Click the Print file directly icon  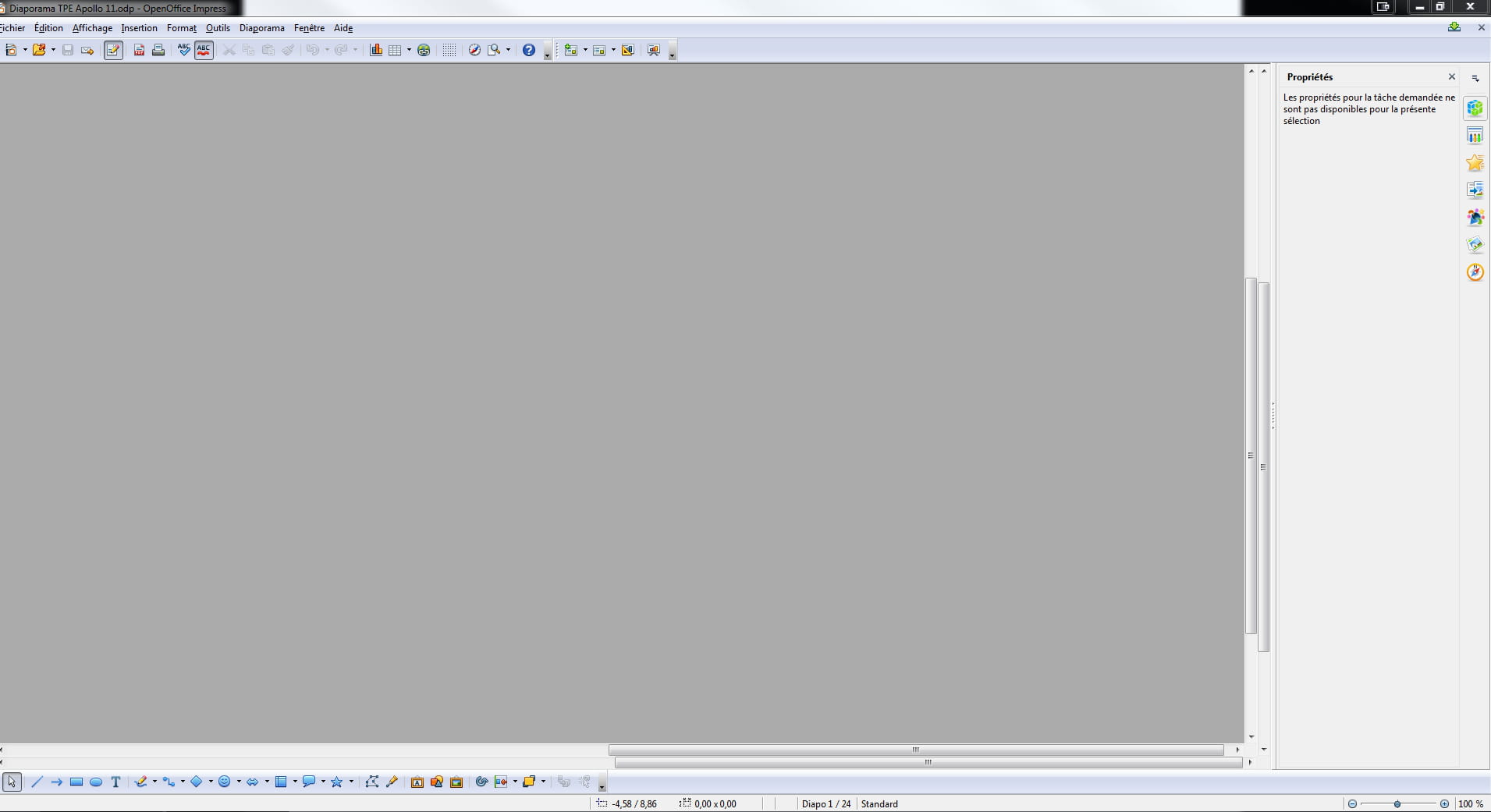click(x=158, y=50)
